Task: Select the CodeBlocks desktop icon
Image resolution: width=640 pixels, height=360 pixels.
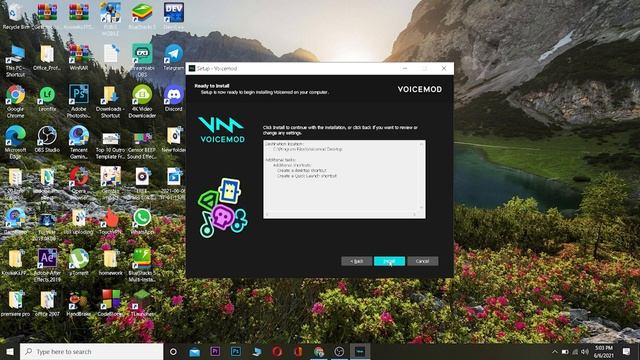Action: pyautogui.click(x=110, y=304)
